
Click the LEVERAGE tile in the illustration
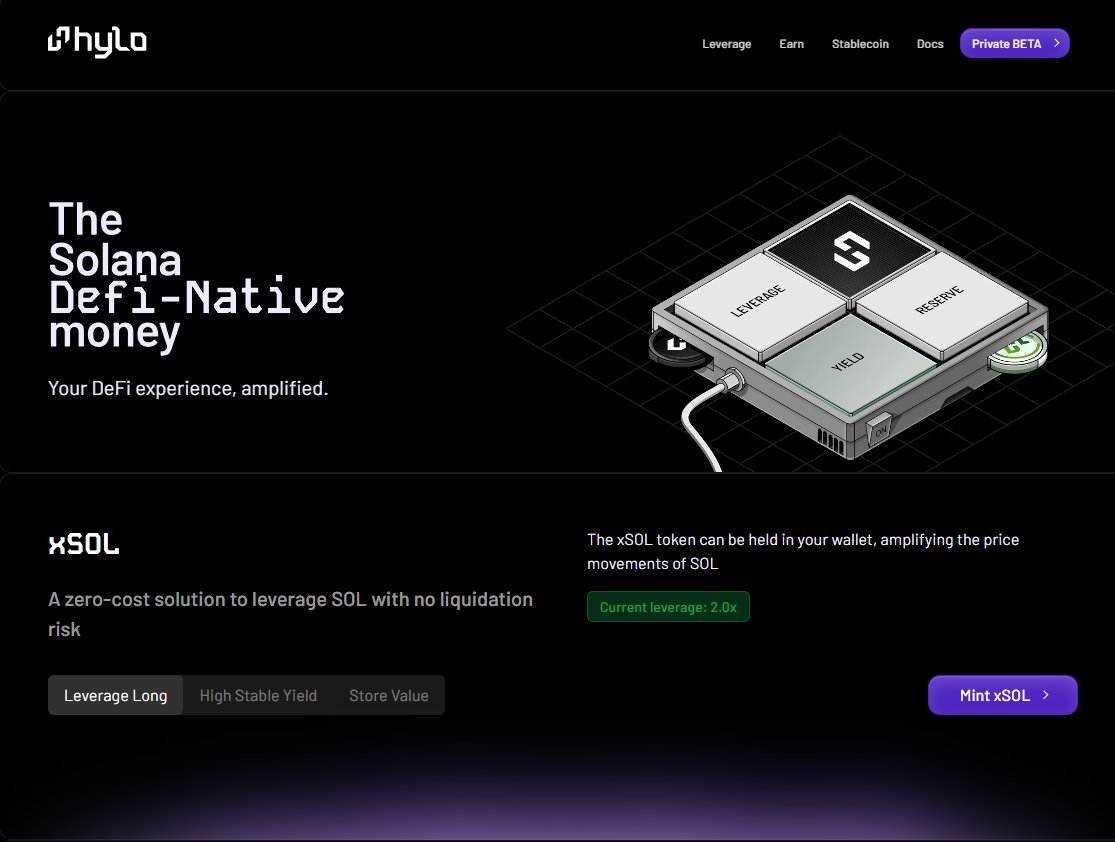[759, 303]
